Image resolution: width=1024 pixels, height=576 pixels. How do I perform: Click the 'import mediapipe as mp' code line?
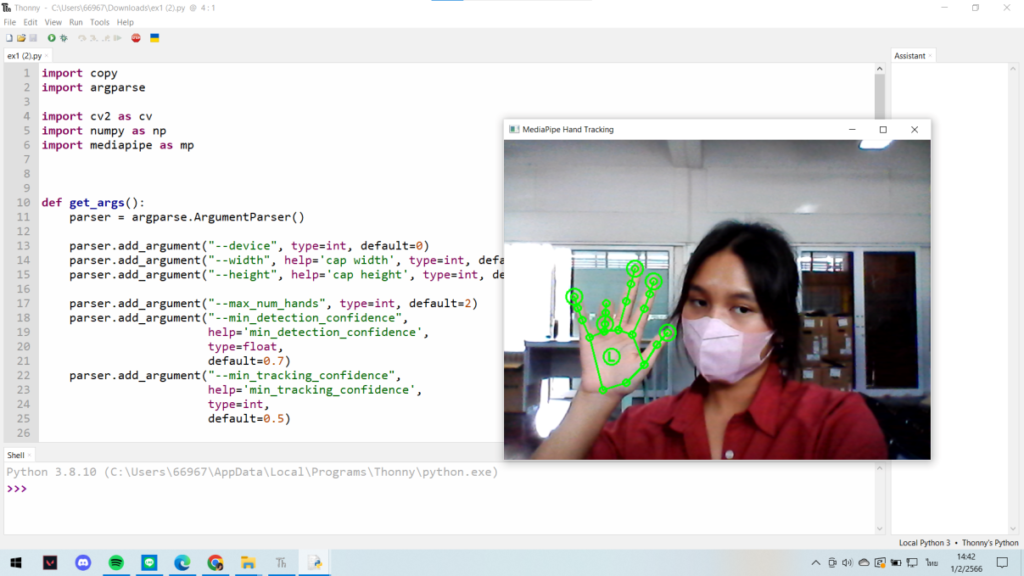click(118, 145)
